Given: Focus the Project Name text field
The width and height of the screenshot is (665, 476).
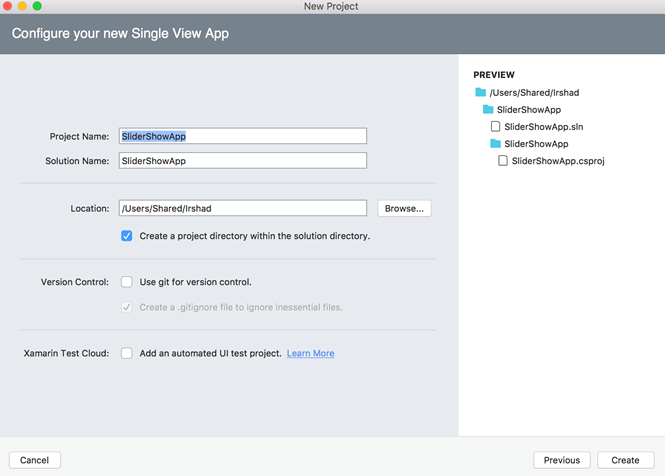Looking at the screenshot, I should tap(243, 136).
